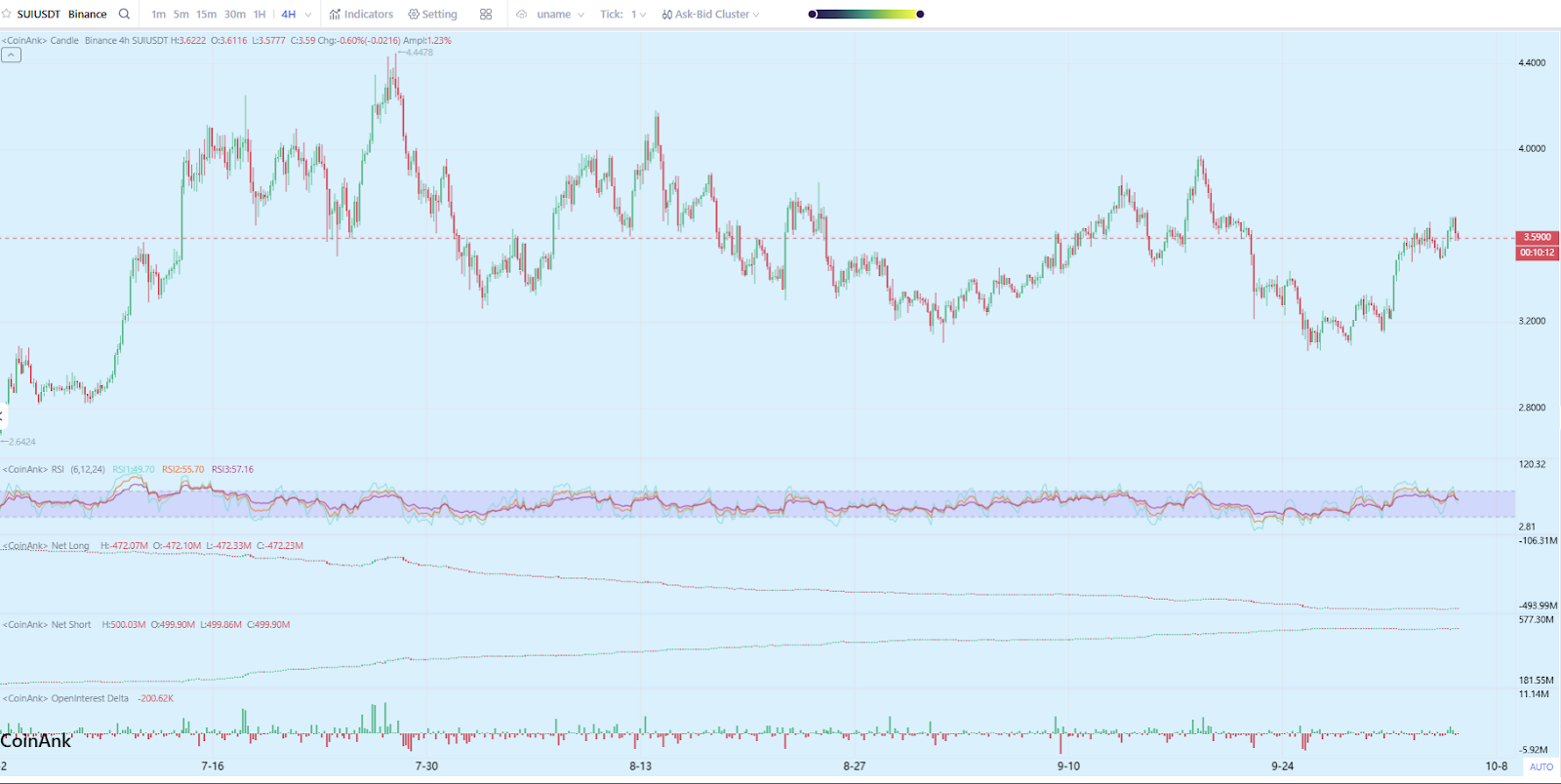1561x784 pixels.
Task: Collapse the left side panel arrow
Action: coord(3,416)
